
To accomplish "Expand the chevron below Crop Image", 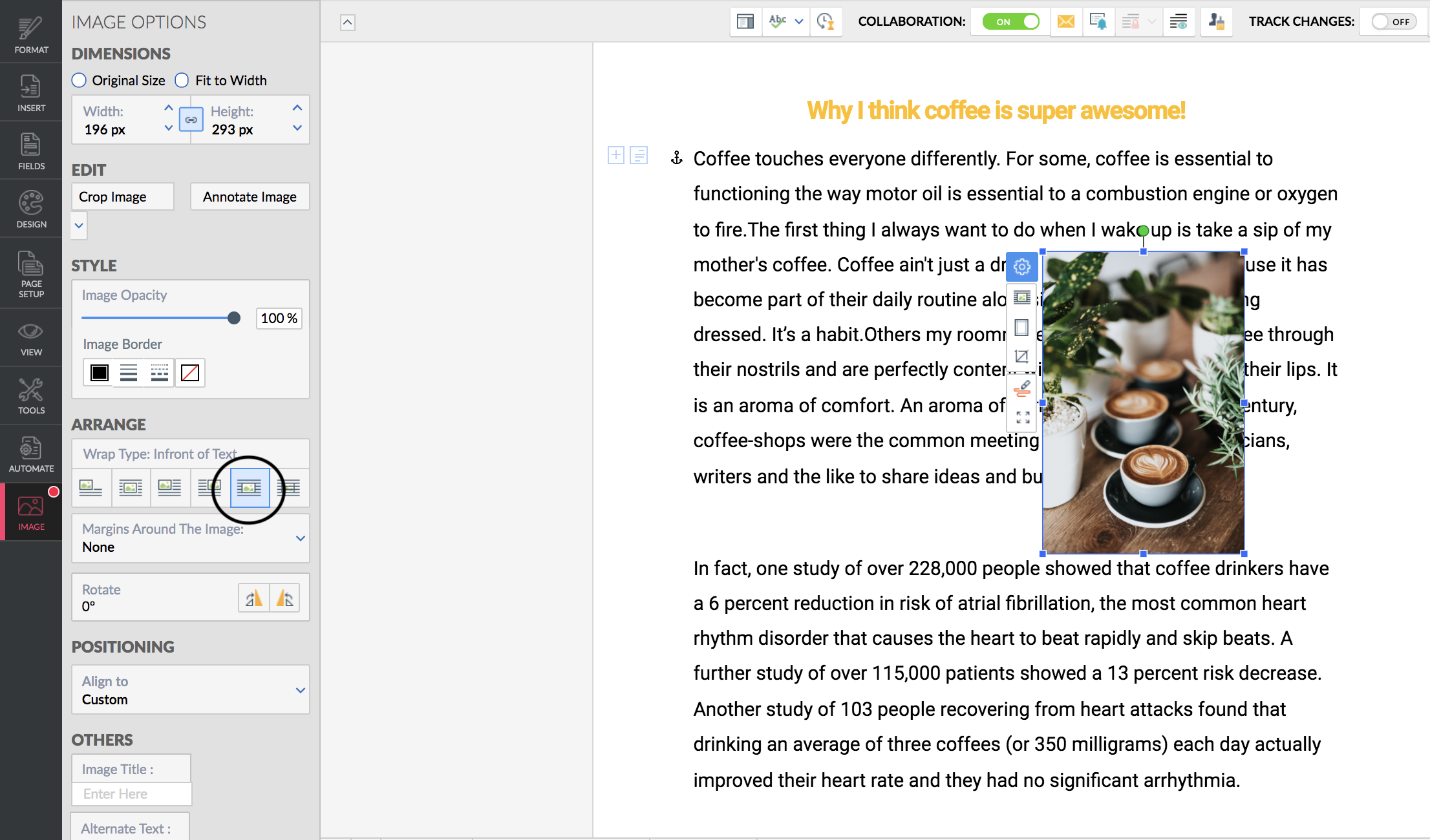I will click(x=79, y=226).
